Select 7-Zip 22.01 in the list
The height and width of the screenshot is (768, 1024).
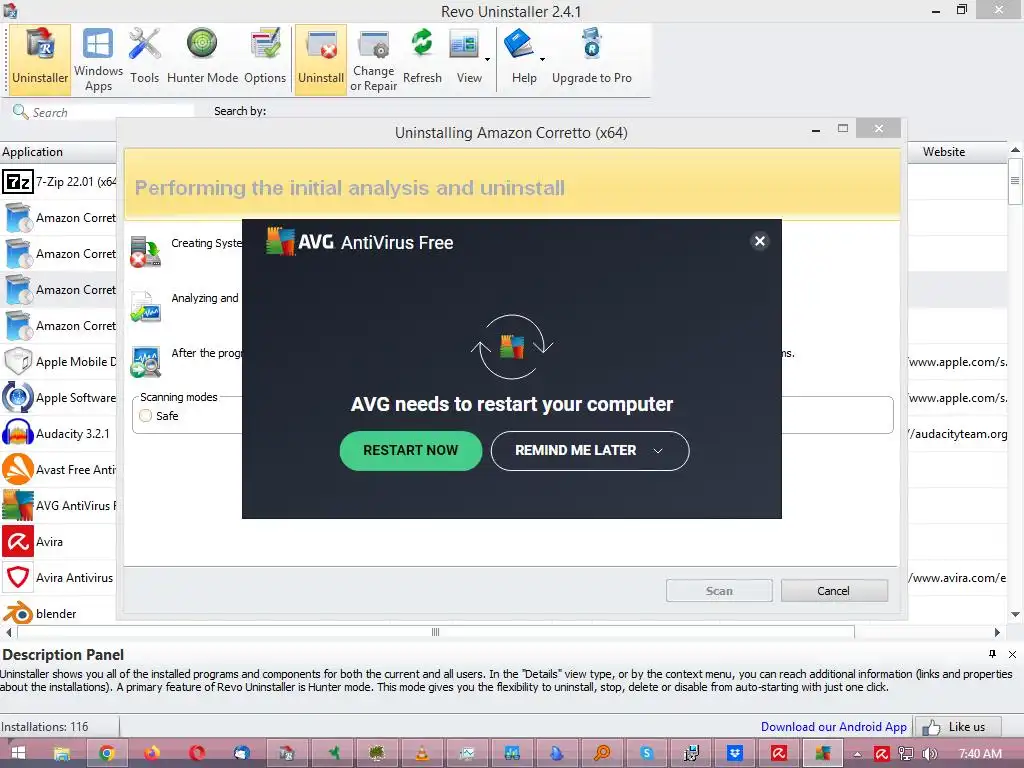[59, 182]
